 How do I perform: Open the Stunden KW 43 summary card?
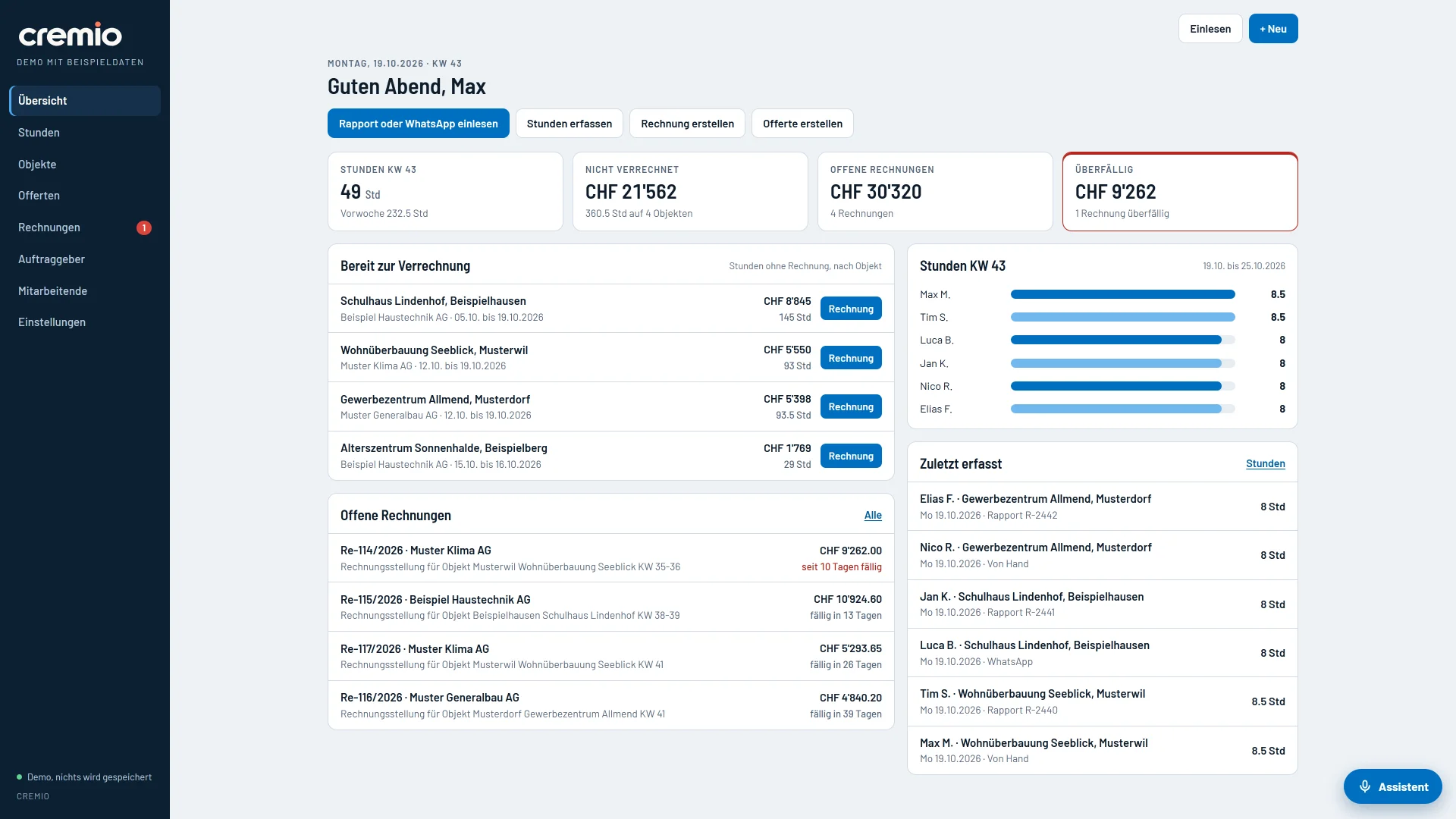tap(445, 192)
